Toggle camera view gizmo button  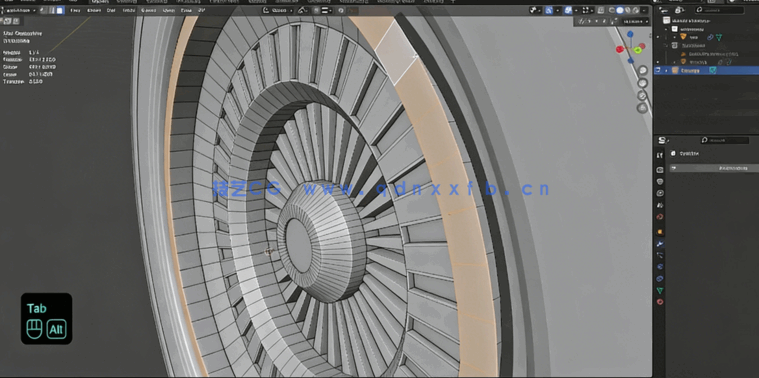pyautogui.click(x=642, y=96)
